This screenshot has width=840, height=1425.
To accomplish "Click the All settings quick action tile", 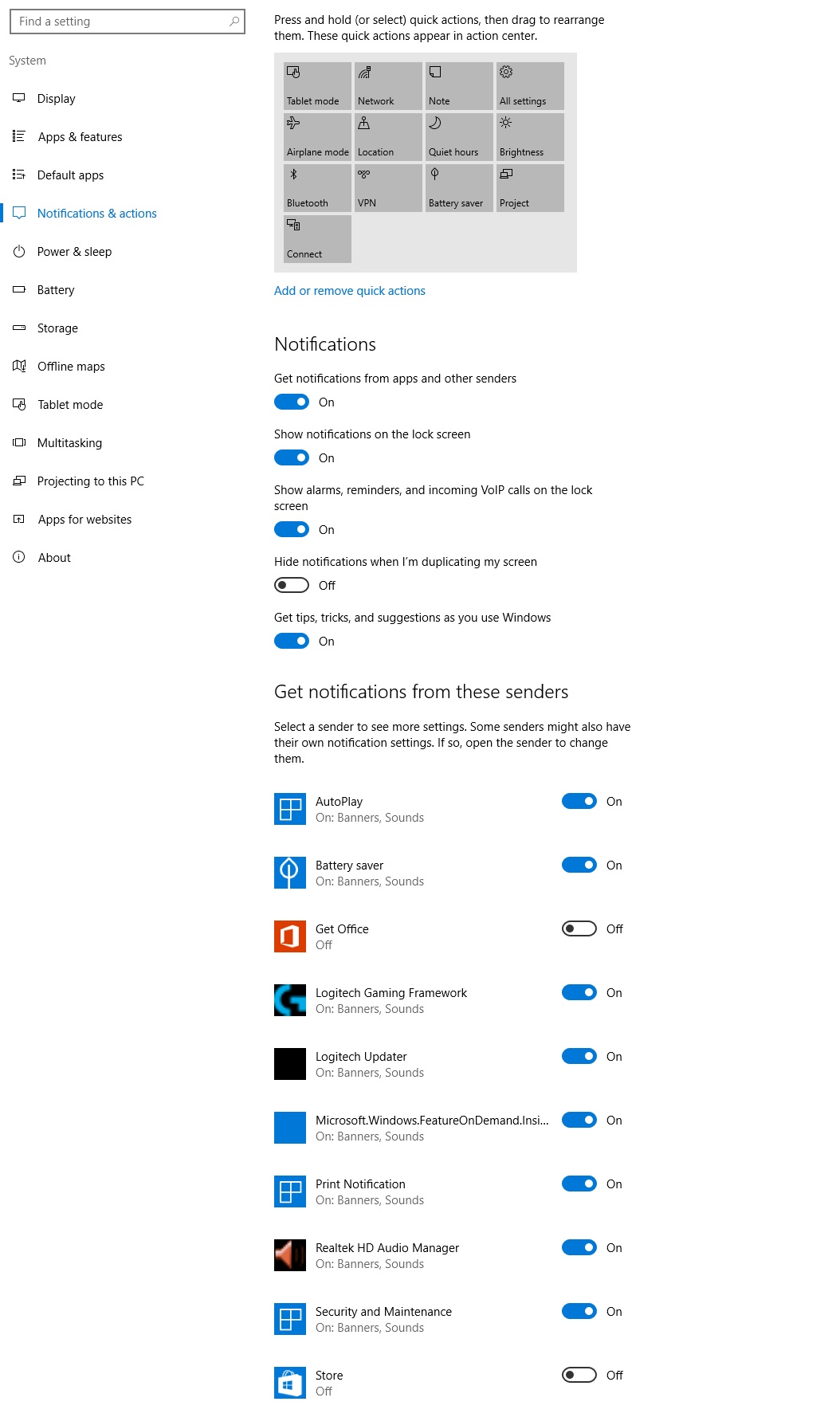I will coord(530,85).
